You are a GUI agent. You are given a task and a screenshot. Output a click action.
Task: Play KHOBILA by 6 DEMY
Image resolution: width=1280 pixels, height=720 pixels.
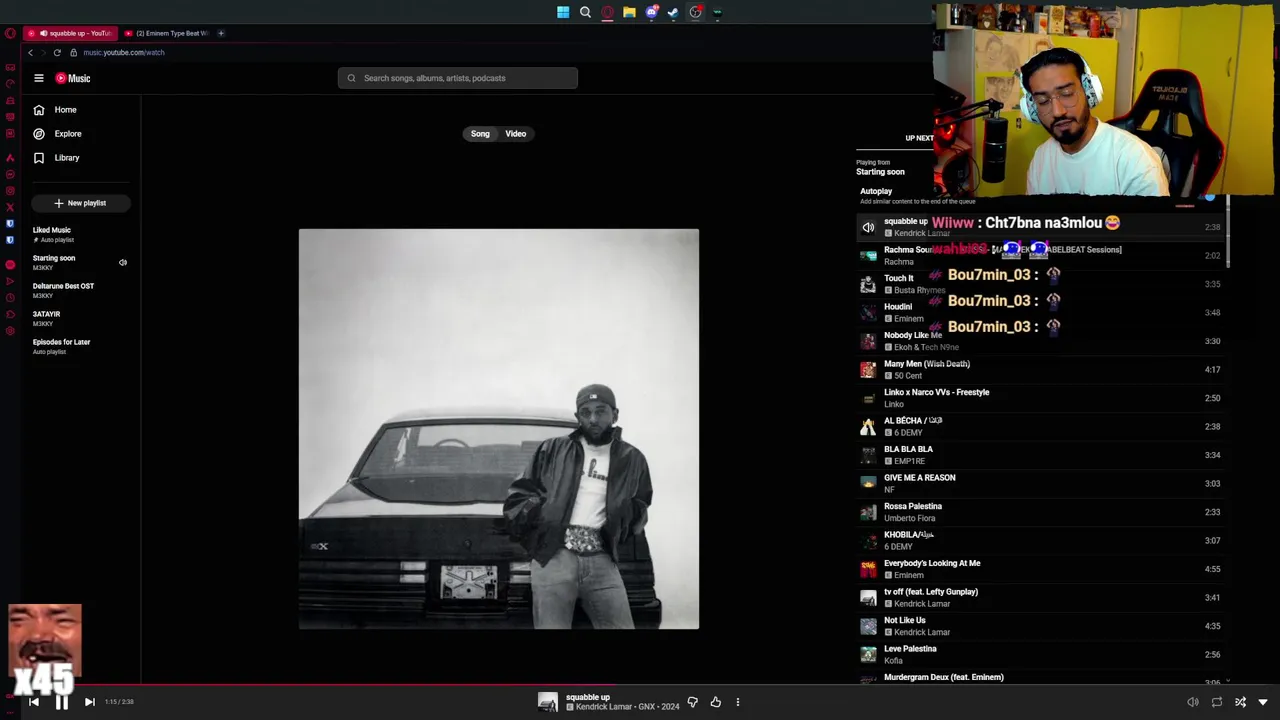(1042, 541)
